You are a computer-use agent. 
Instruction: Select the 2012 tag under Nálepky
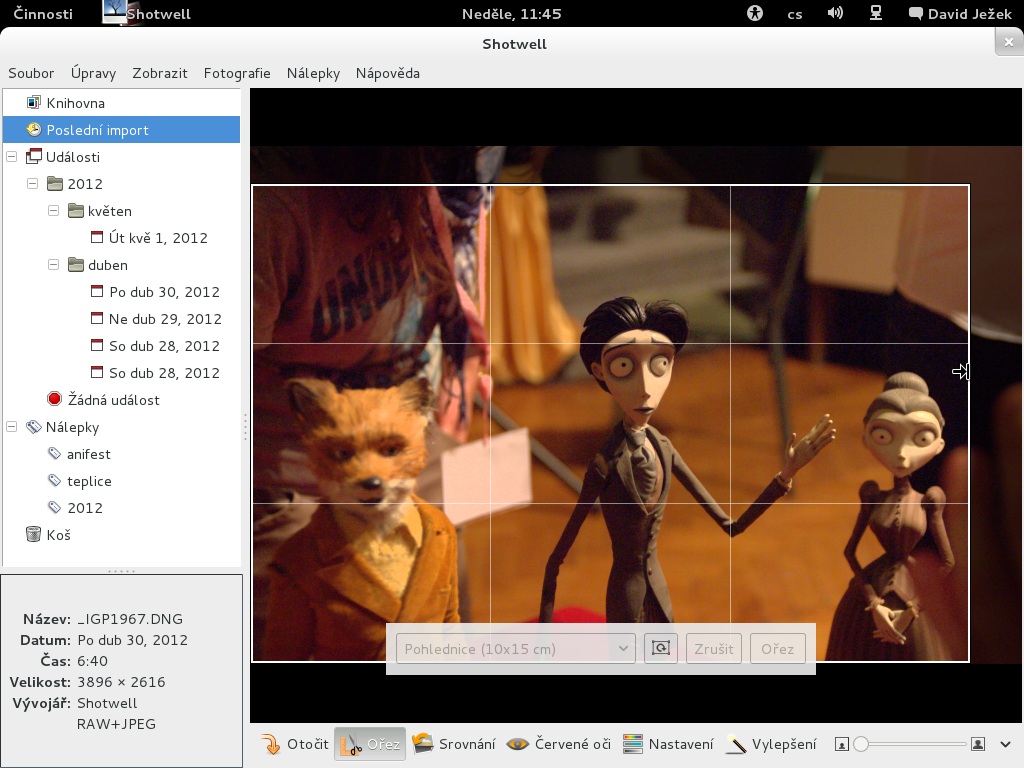(85, 508)
